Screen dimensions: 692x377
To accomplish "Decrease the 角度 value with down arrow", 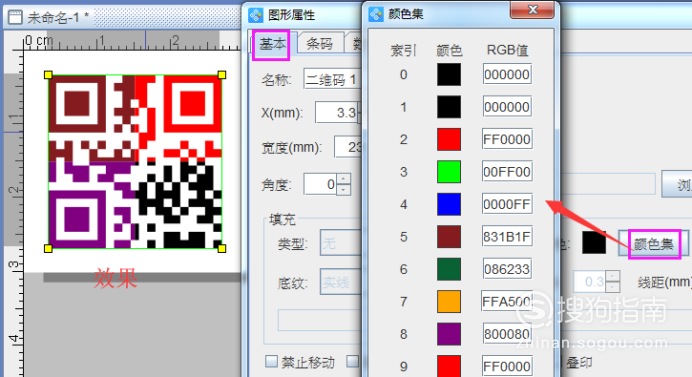I will click(x=343, y=190).
